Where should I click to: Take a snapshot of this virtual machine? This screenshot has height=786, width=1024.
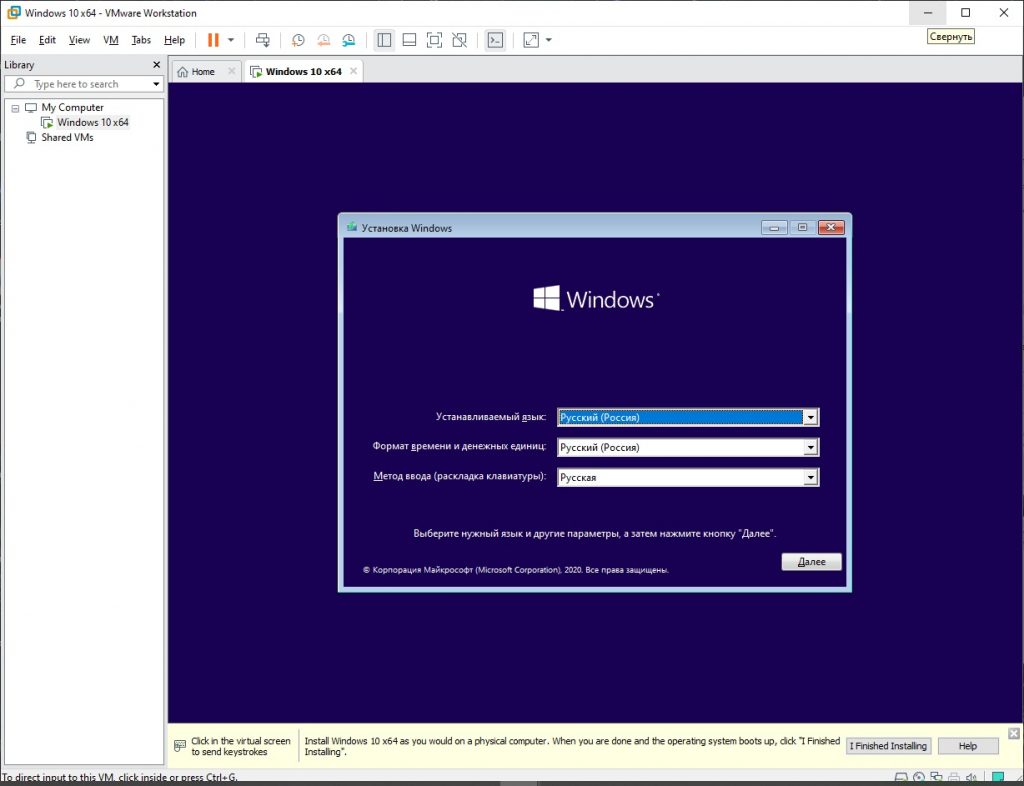click(298, 40)
